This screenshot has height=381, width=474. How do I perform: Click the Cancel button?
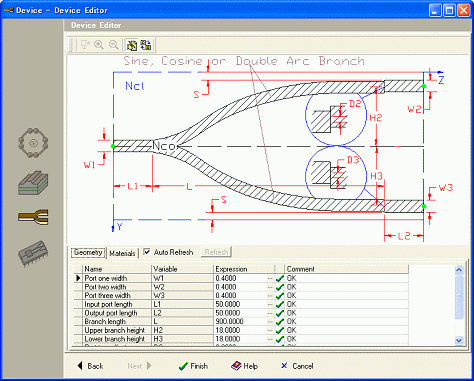(x=297, y=366)
